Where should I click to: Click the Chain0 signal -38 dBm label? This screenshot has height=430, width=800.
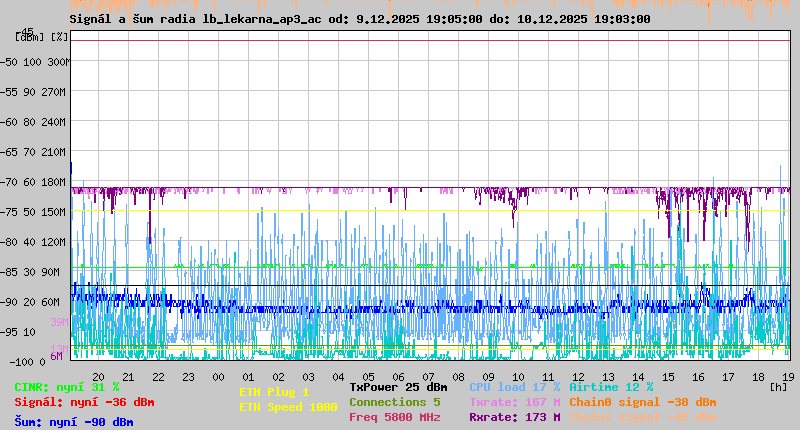coord(642,402)
